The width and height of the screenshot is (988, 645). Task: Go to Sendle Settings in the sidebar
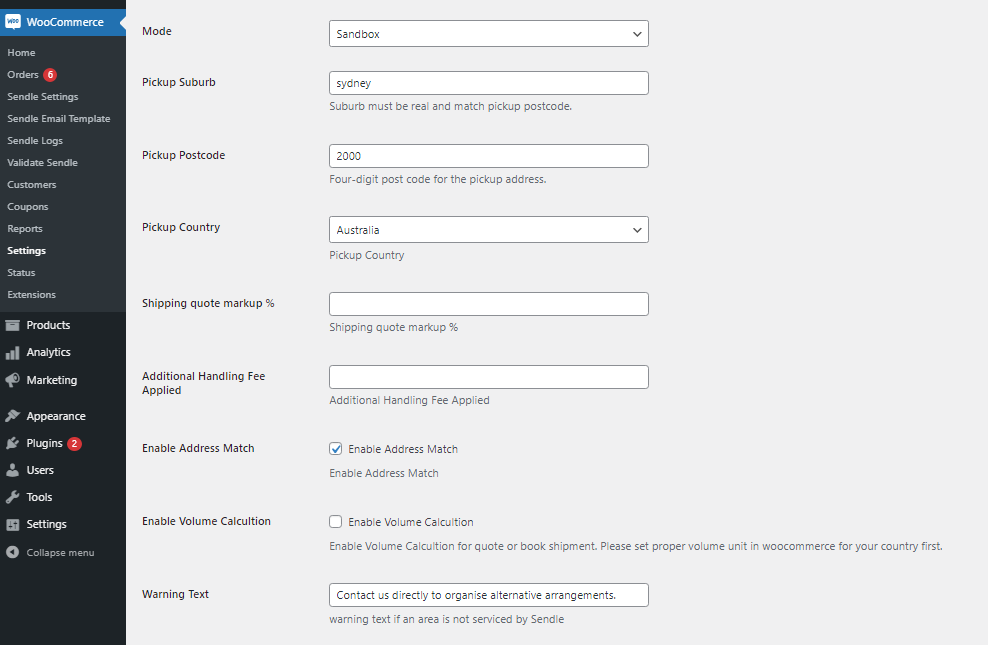[42, 97]
